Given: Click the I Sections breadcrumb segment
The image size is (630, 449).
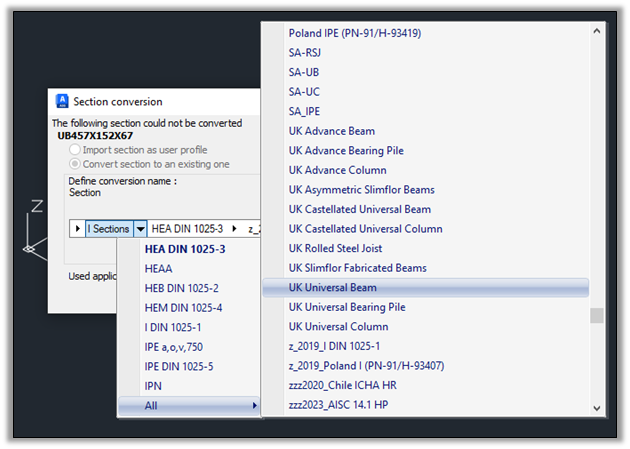Looking at the screenshot, I should pos(109,229).
